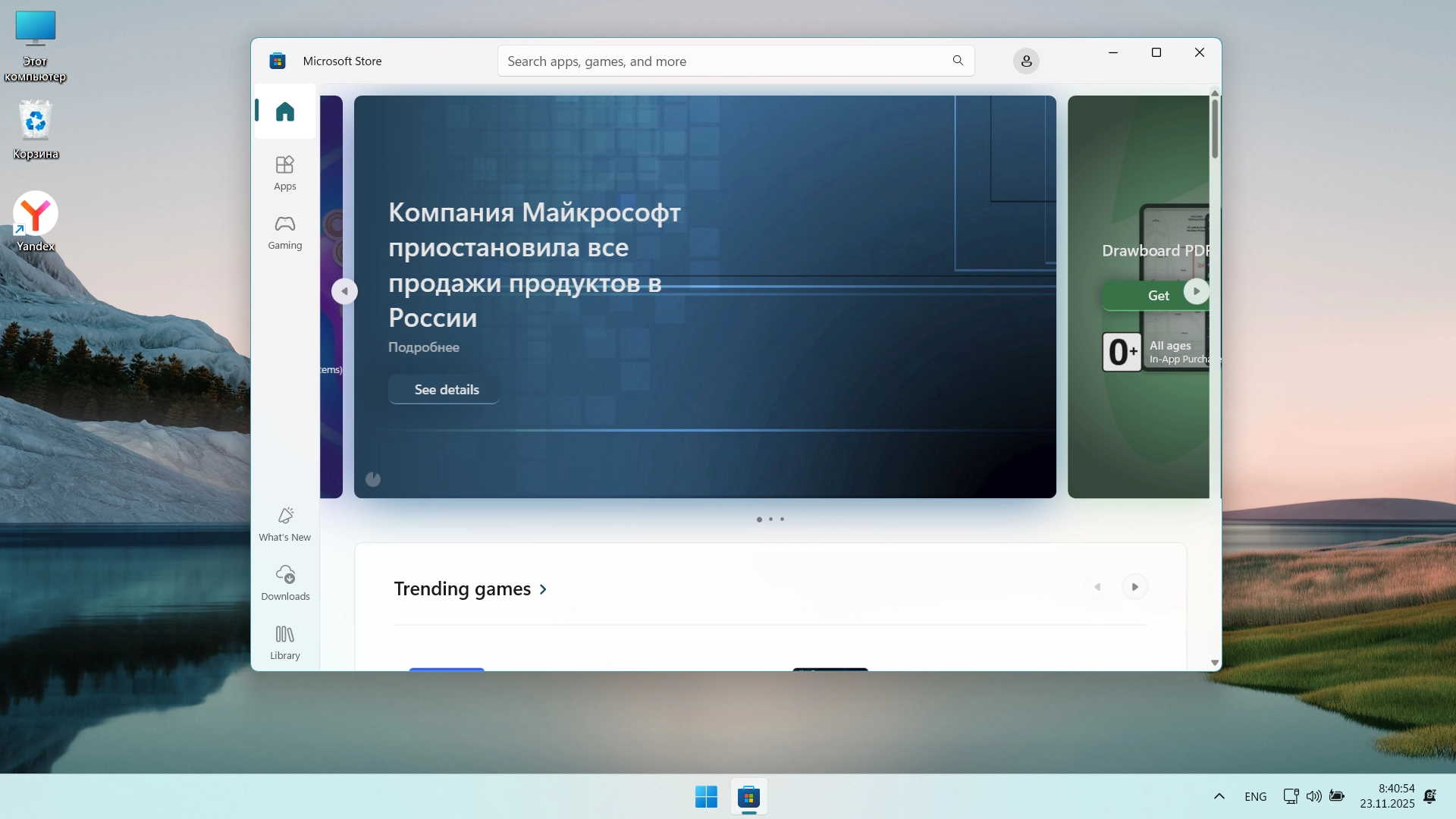1456x819 pixels.
Task: Click the search magnifier icon
Action: pyautogui.click(x=958, y=61)
